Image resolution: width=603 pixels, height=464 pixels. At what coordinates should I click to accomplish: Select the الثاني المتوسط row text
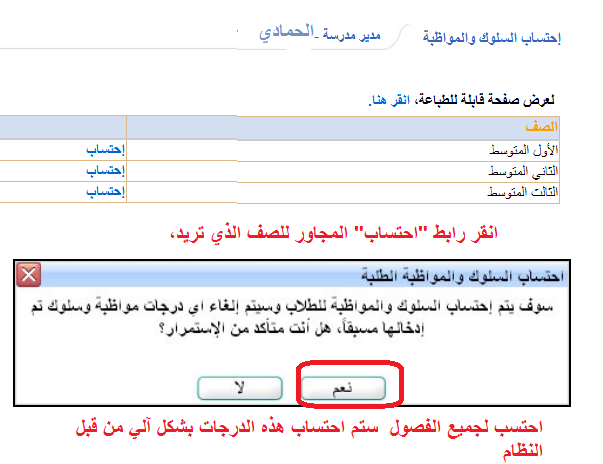pyautogui.click(x=523, y=171)
